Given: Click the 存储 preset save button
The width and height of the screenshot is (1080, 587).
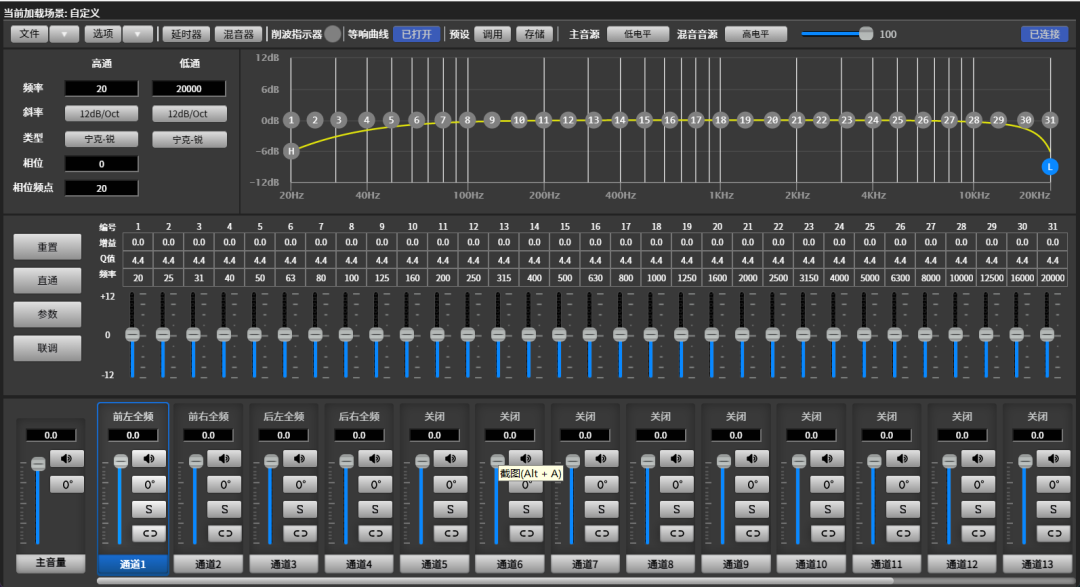Looking at the screenshot, I should click(534, 34).
